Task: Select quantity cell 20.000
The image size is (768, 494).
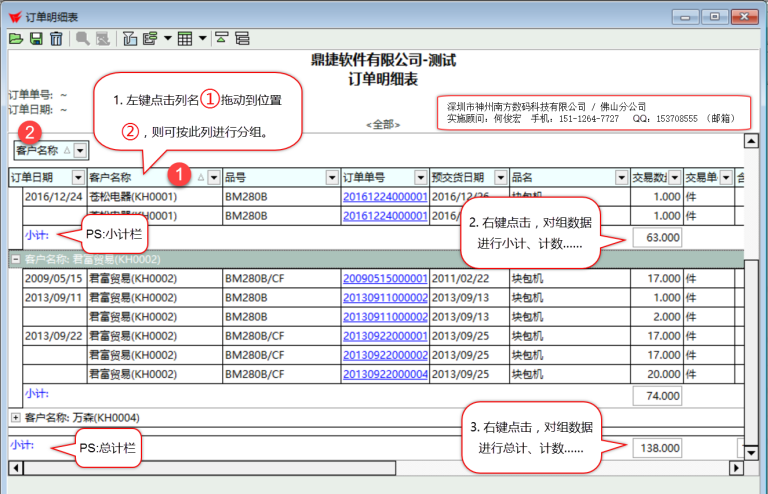Action: (x=656, y=374)
